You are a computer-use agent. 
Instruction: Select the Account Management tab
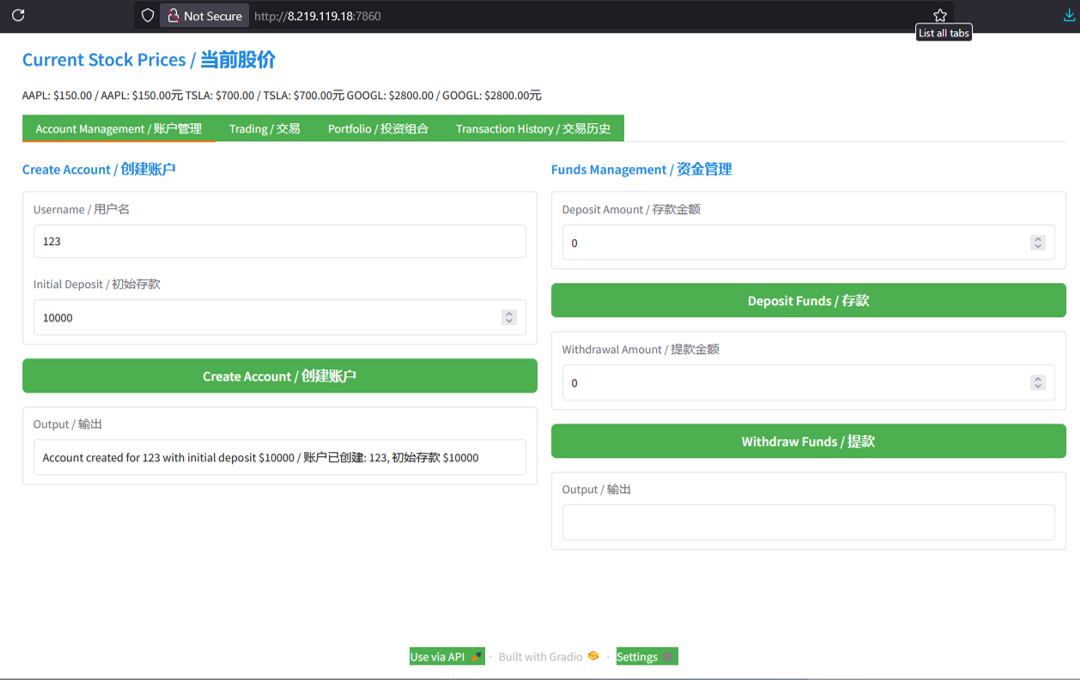[118, 129]
